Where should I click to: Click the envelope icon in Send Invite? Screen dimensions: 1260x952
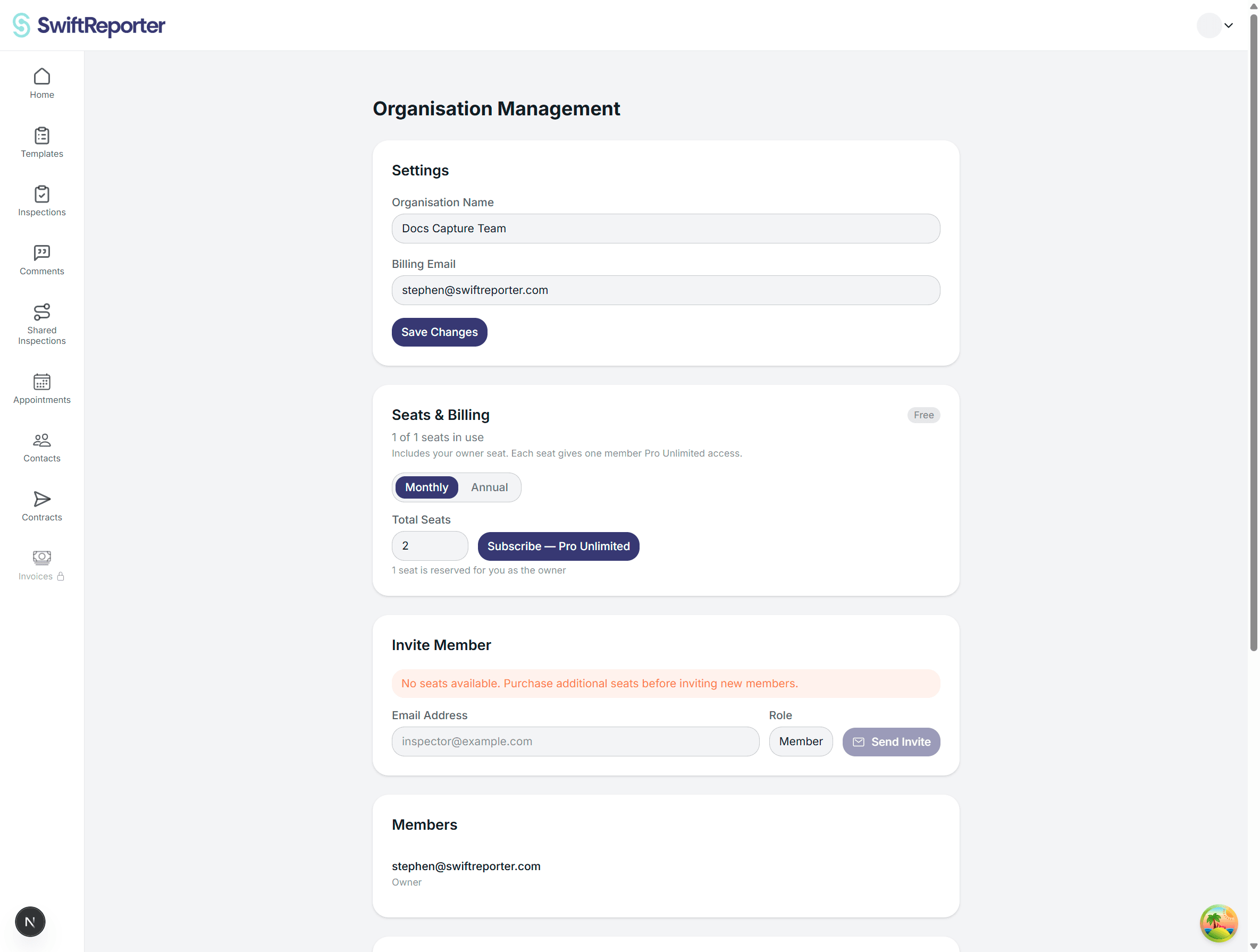[858, 742]
